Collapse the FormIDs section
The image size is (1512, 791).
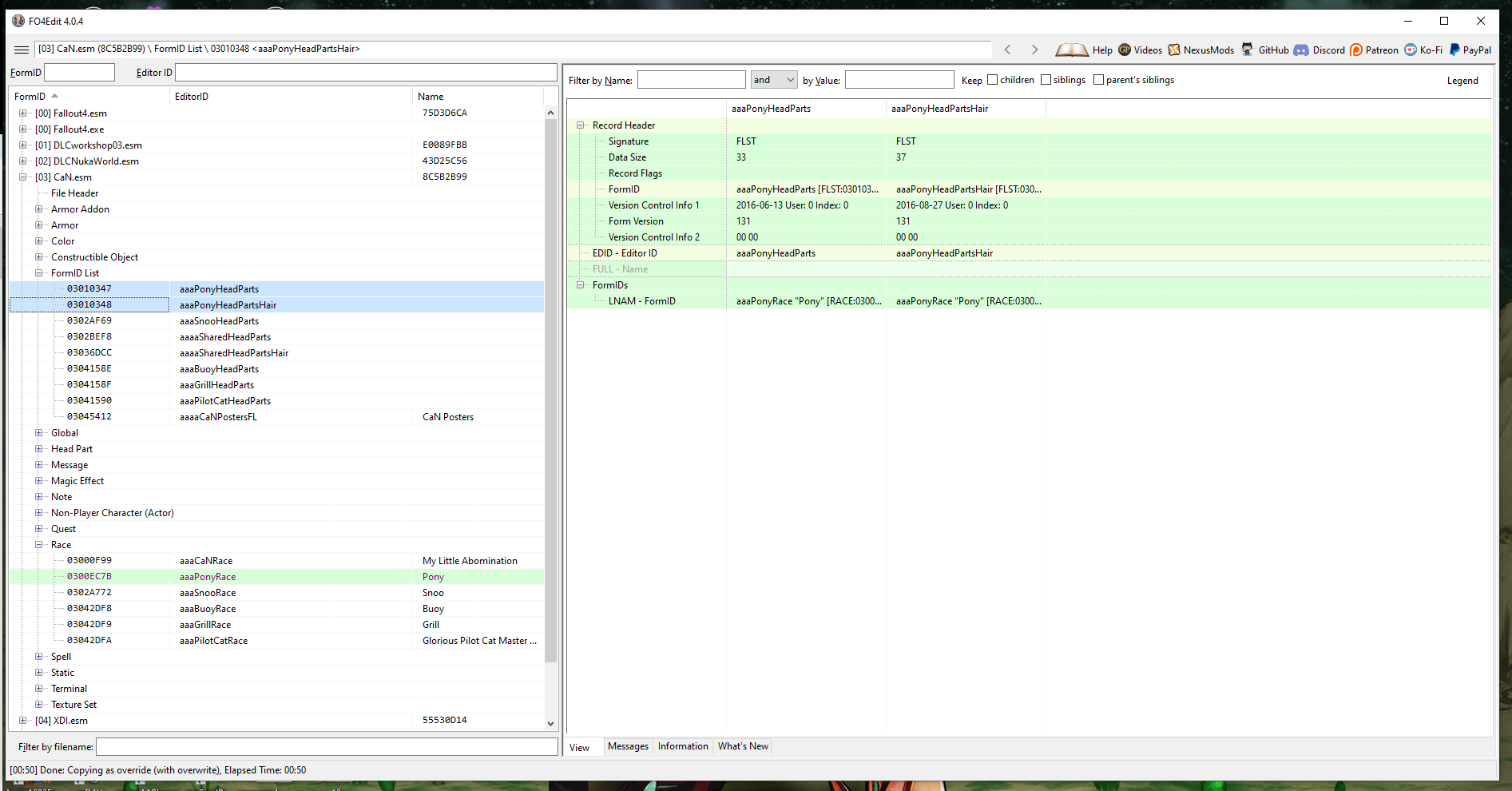pyautogui.click(x=581, y=285)
